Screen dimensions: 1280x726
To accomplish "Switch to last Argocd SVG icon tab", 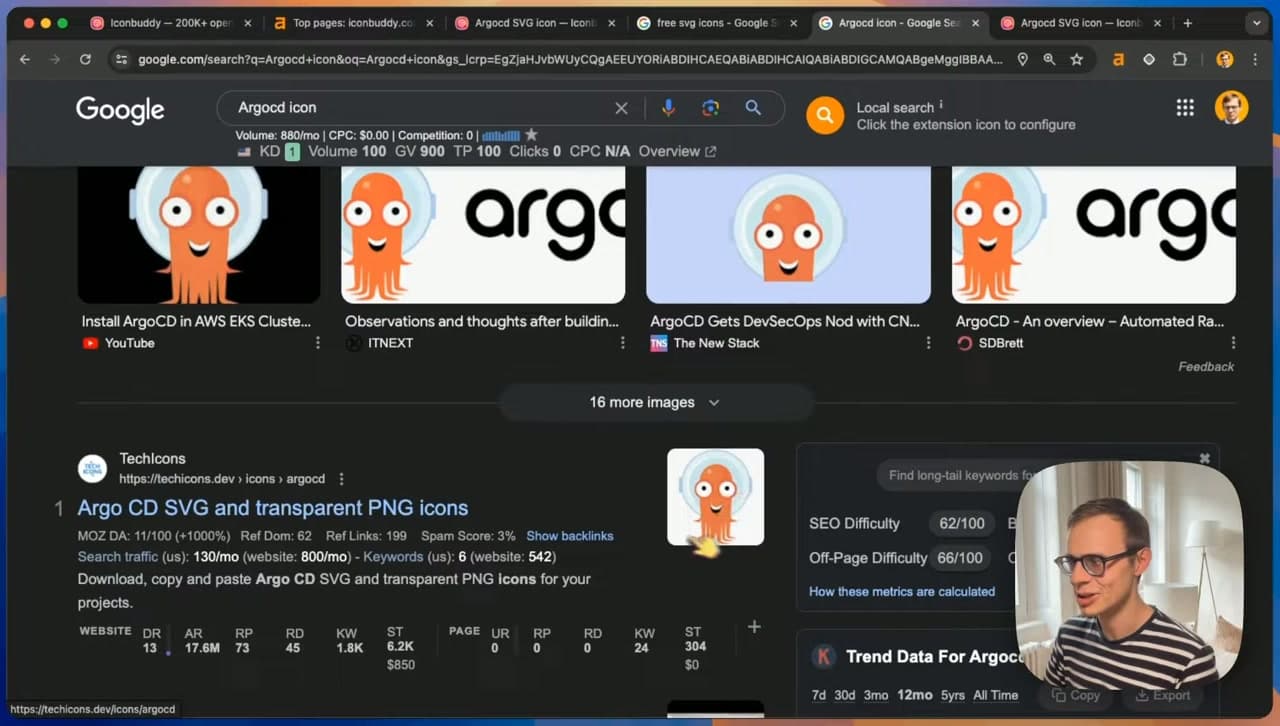I will coord(1080,23).
